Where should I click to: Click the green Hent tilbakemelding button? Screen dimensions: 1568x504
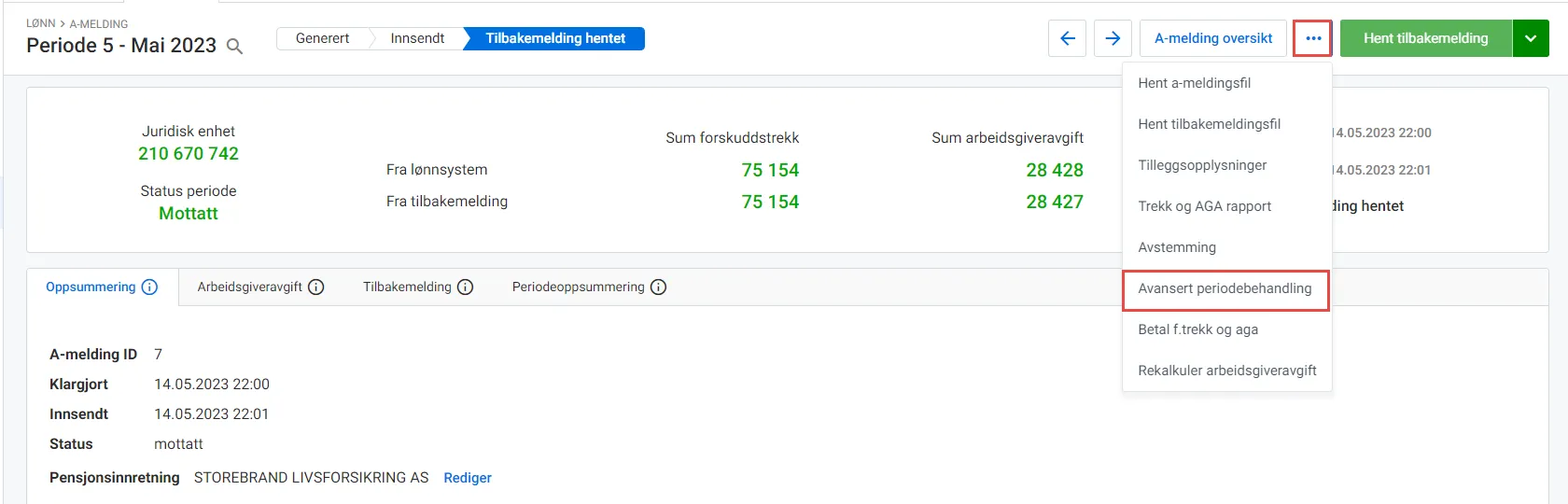pos(1425,38)
